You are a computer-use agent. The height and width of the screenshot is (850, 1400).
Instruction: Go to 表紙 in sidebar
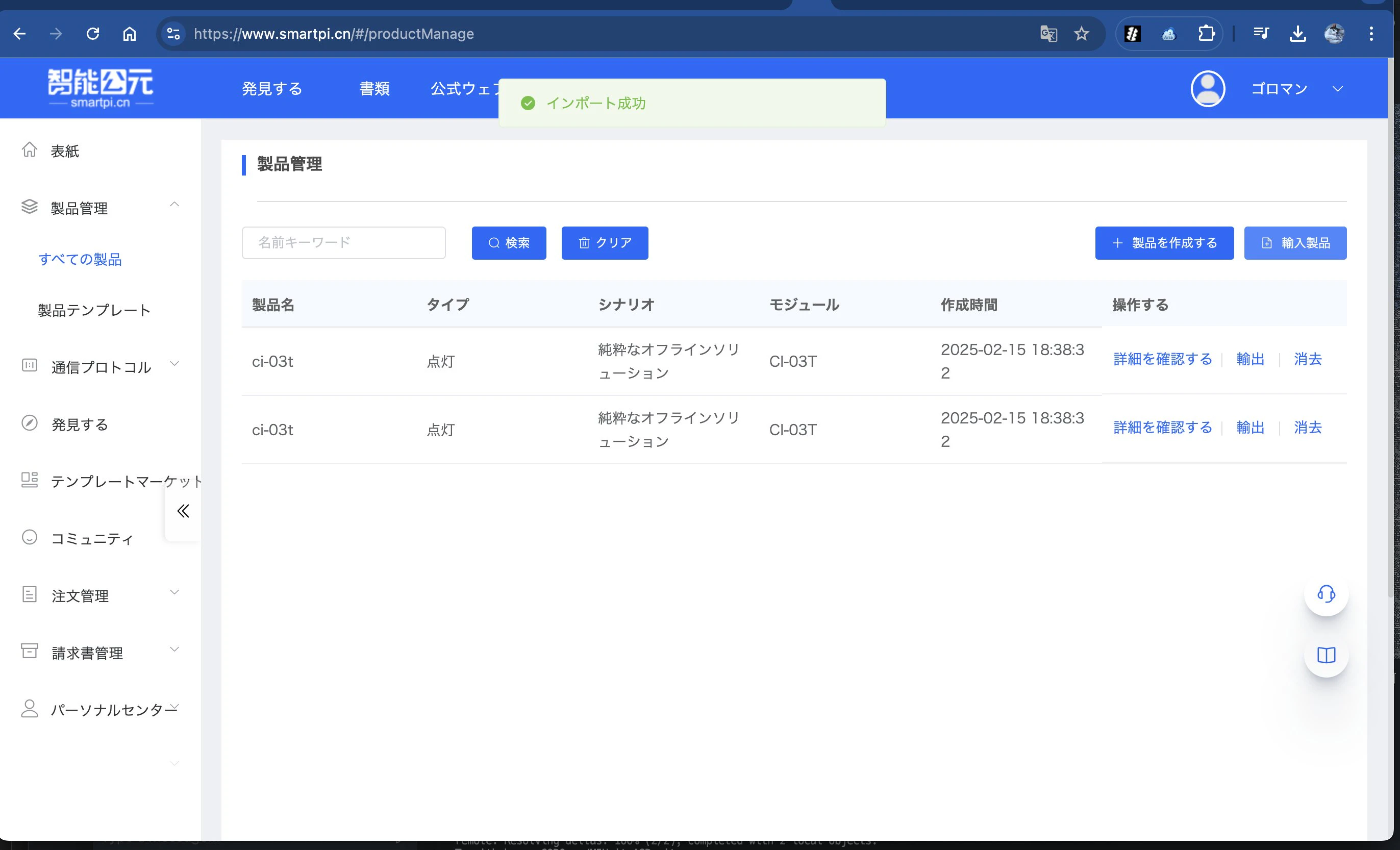65,151
